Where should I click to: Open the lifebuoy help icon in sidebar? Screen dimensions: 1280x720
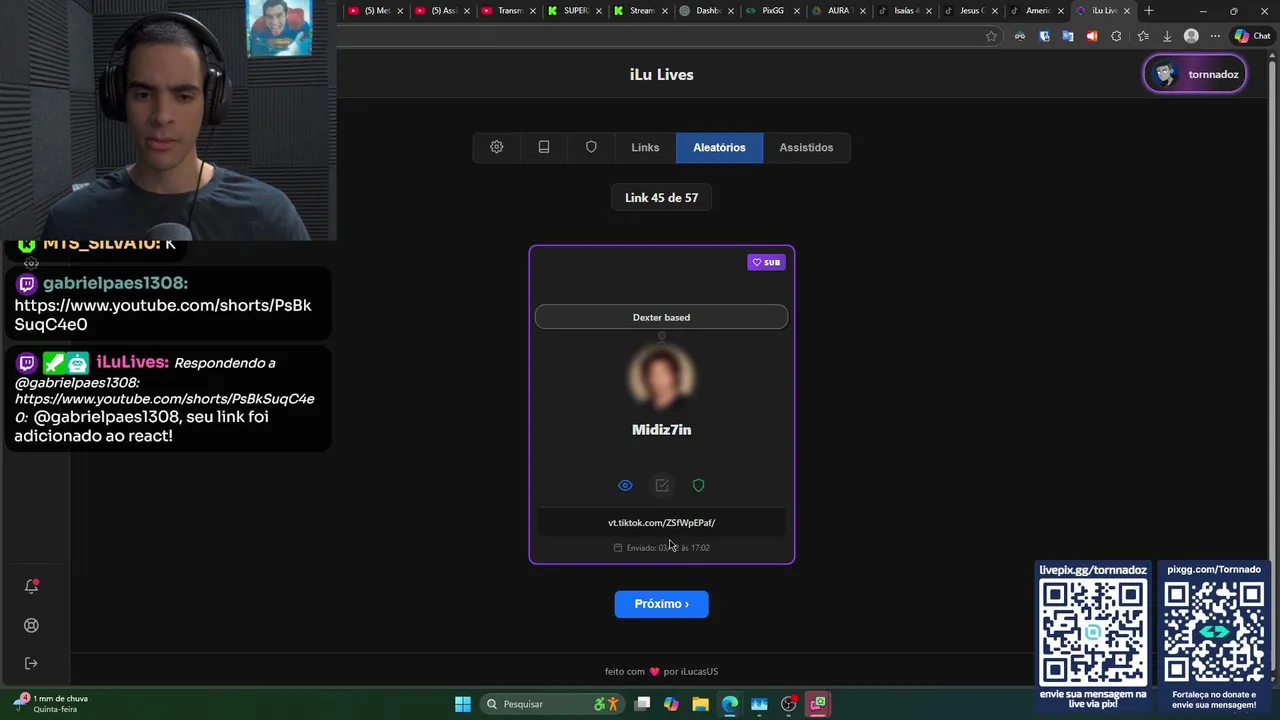pyautogui.click(x=31, y=625)
